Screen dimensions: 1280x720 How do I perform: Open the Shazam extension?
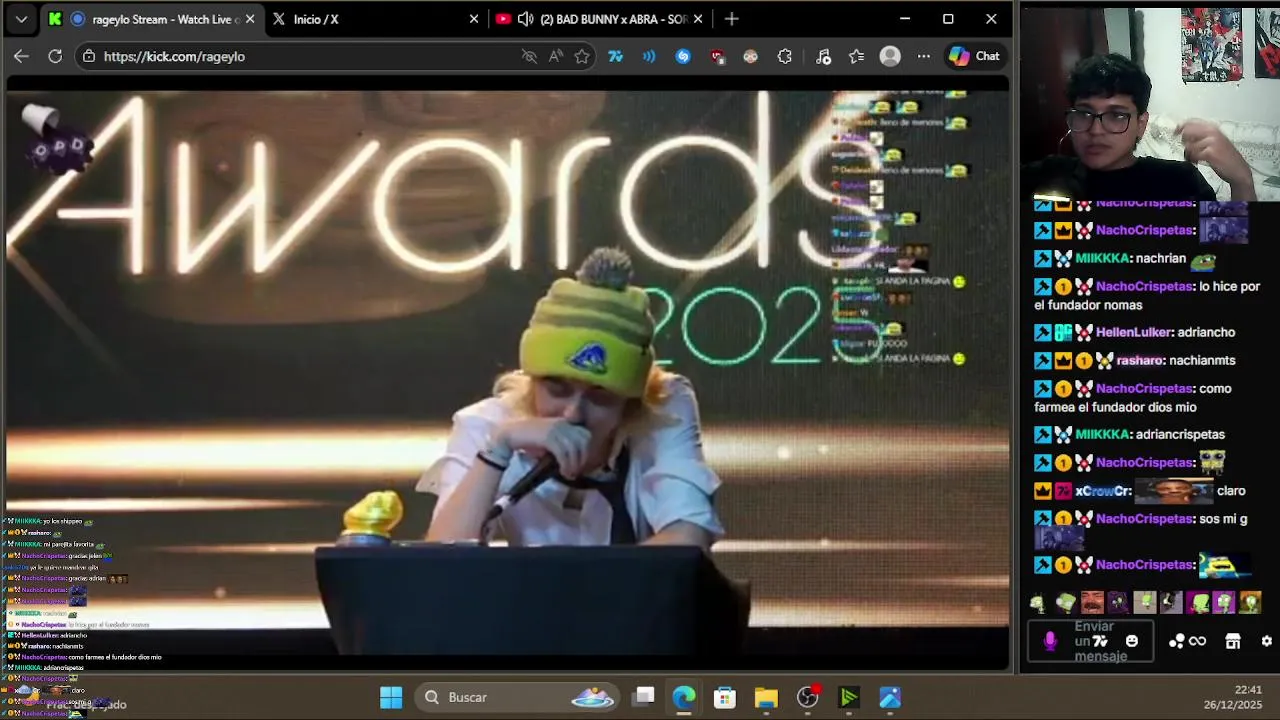683,56
